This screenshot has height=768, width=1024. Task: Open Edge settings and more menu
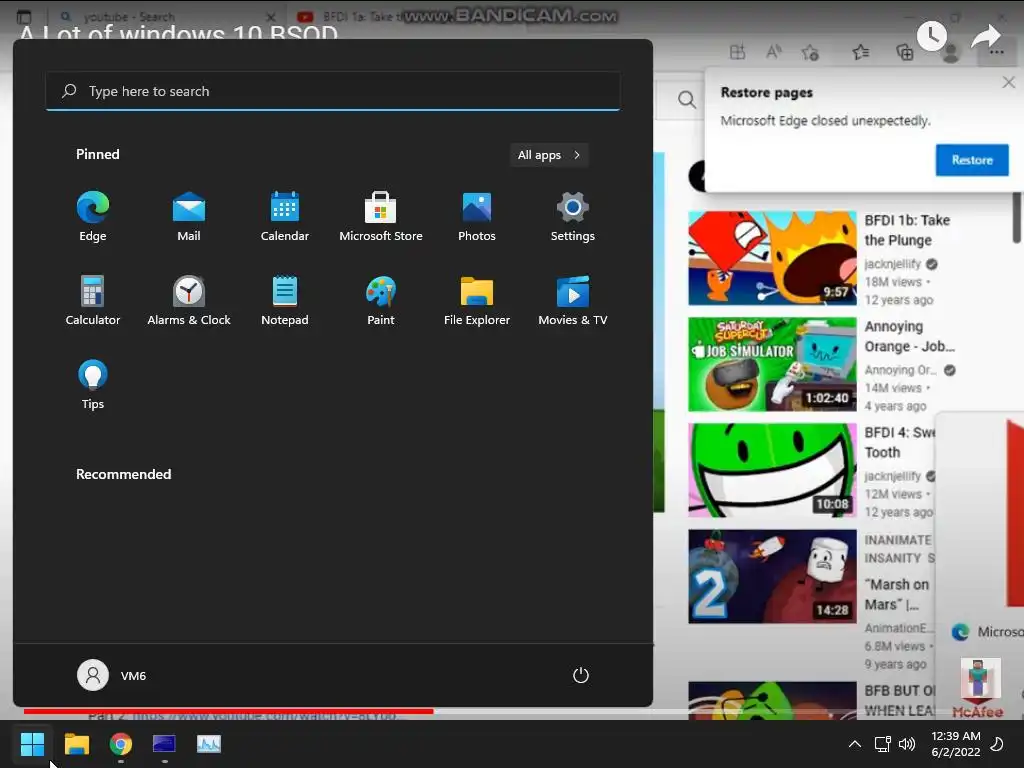(x=997, y=52)
